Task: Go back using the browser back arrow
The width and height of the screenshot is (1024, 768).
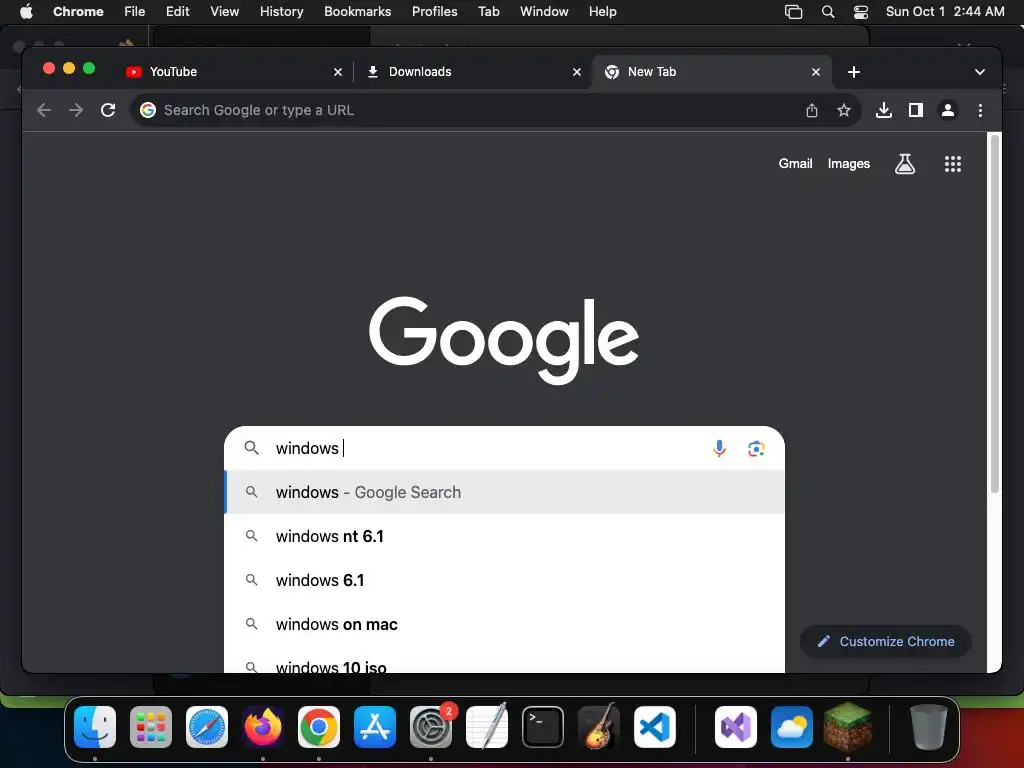Action: point(44,110)
